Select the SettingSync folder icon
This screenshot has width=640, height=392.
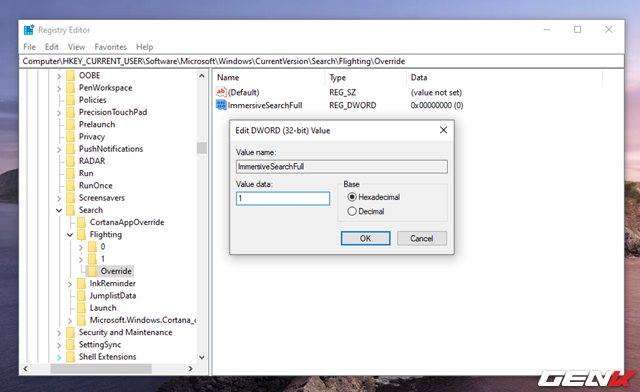(x=71, y=345)
